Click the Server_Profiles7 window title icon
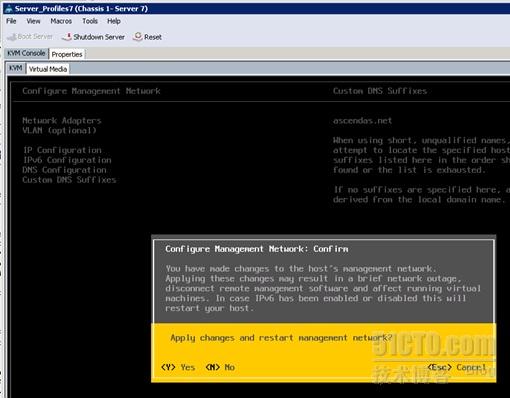Screen dimensions: 510x398 coord(9,9)
